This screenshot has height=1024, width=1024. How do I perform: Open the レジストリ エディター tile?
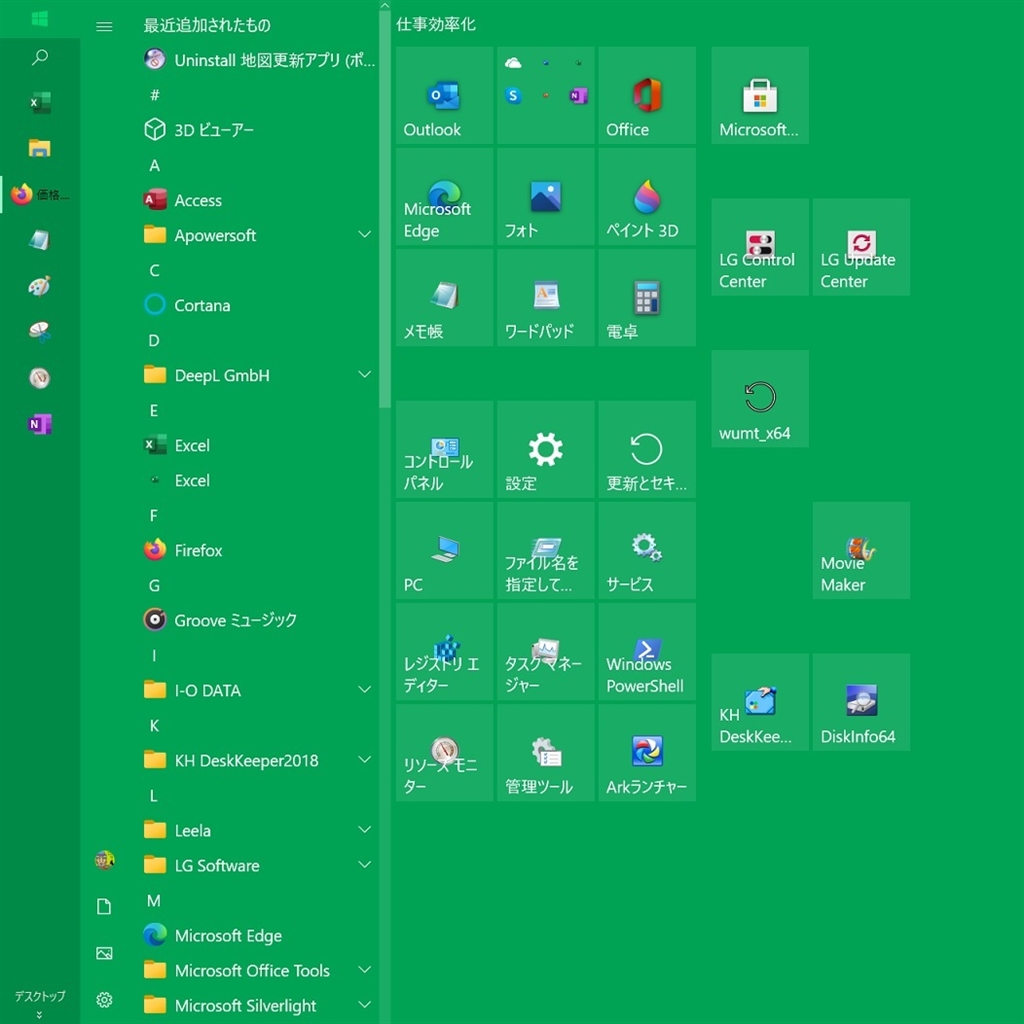tap(444, 652)
